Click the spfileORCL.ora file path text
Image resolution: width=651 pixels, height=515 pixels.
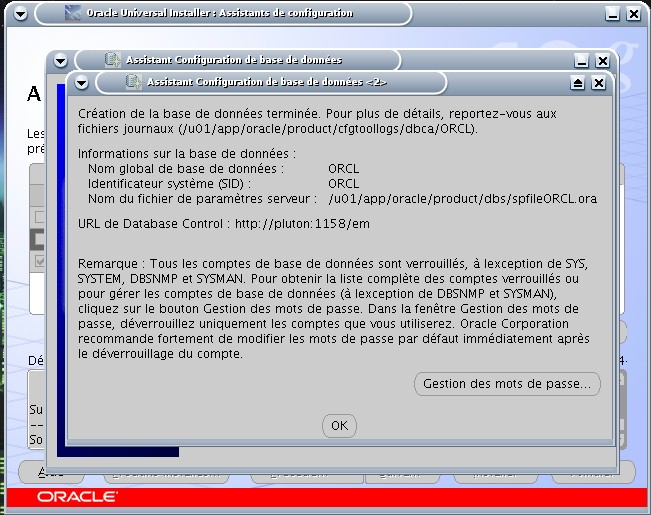(x=463, y=199)
